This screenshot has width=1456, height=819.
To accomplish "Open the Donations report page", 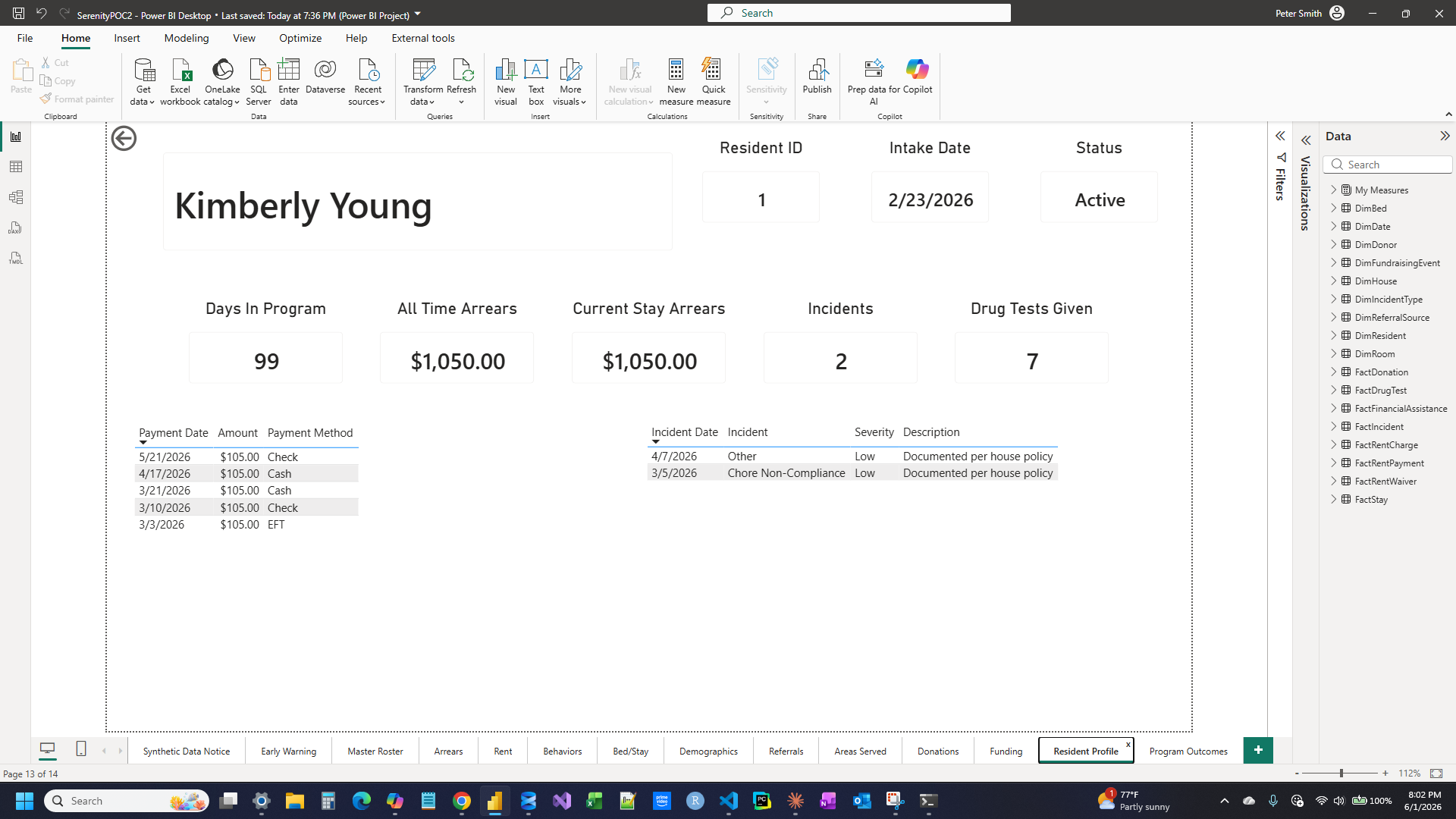I will click(x=938, y=751).
